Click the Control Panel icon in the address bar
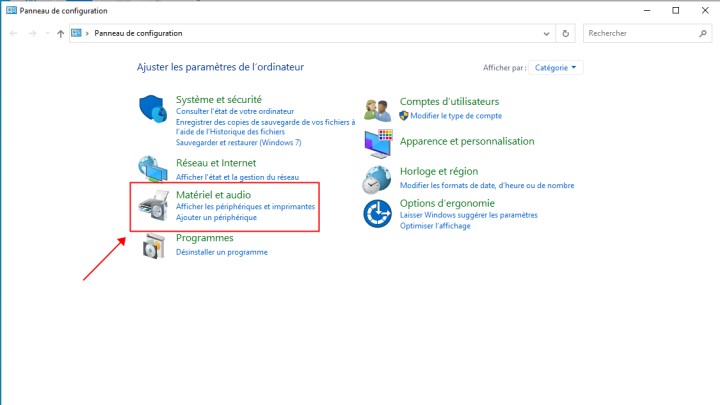Screen dimensions: 720x405 pos(76,33)
